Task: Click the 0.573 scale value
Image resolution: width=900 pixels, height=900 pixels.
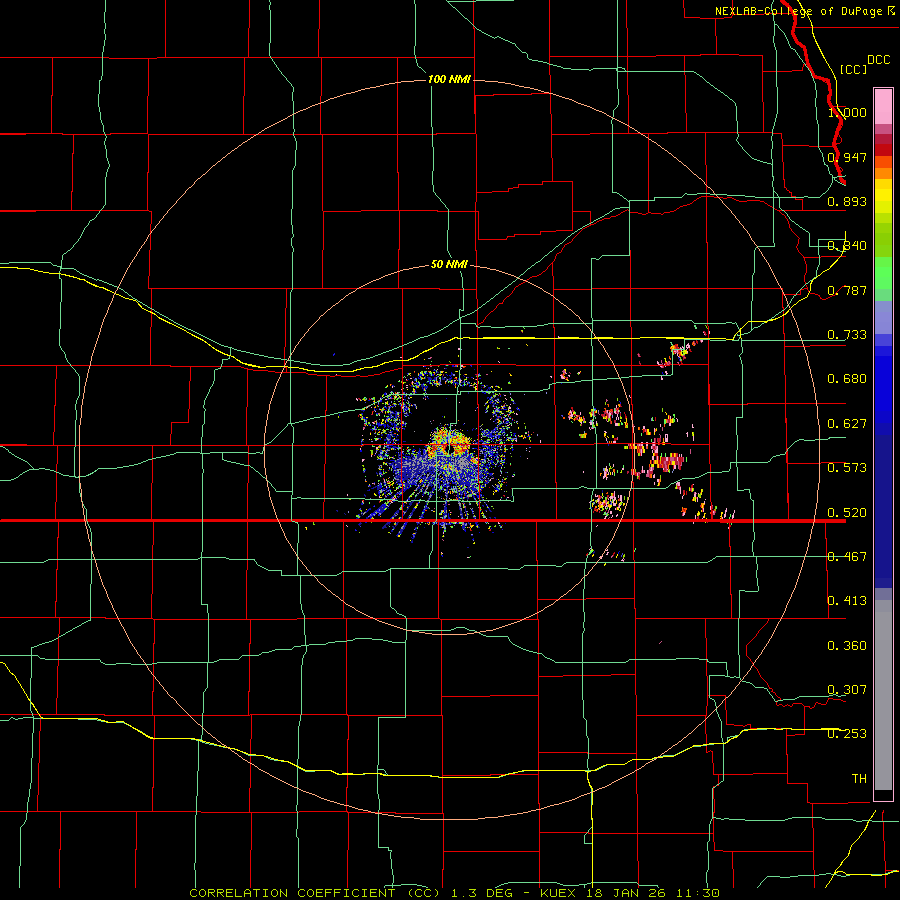Action: coord(847,468)
